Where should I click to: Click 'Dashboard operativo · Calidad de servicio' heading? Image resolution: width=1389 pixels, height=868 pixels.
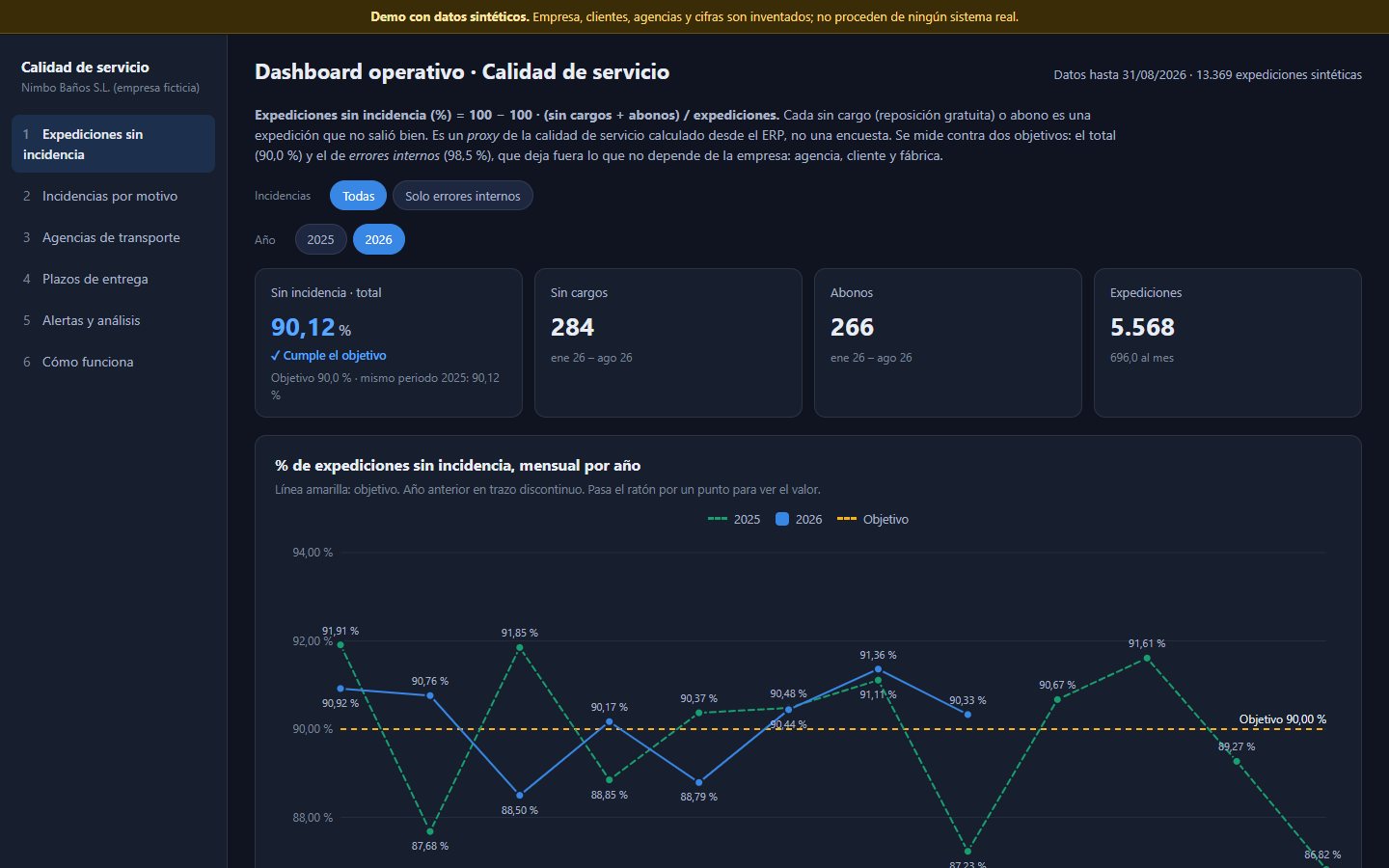[x=462, y=72]
